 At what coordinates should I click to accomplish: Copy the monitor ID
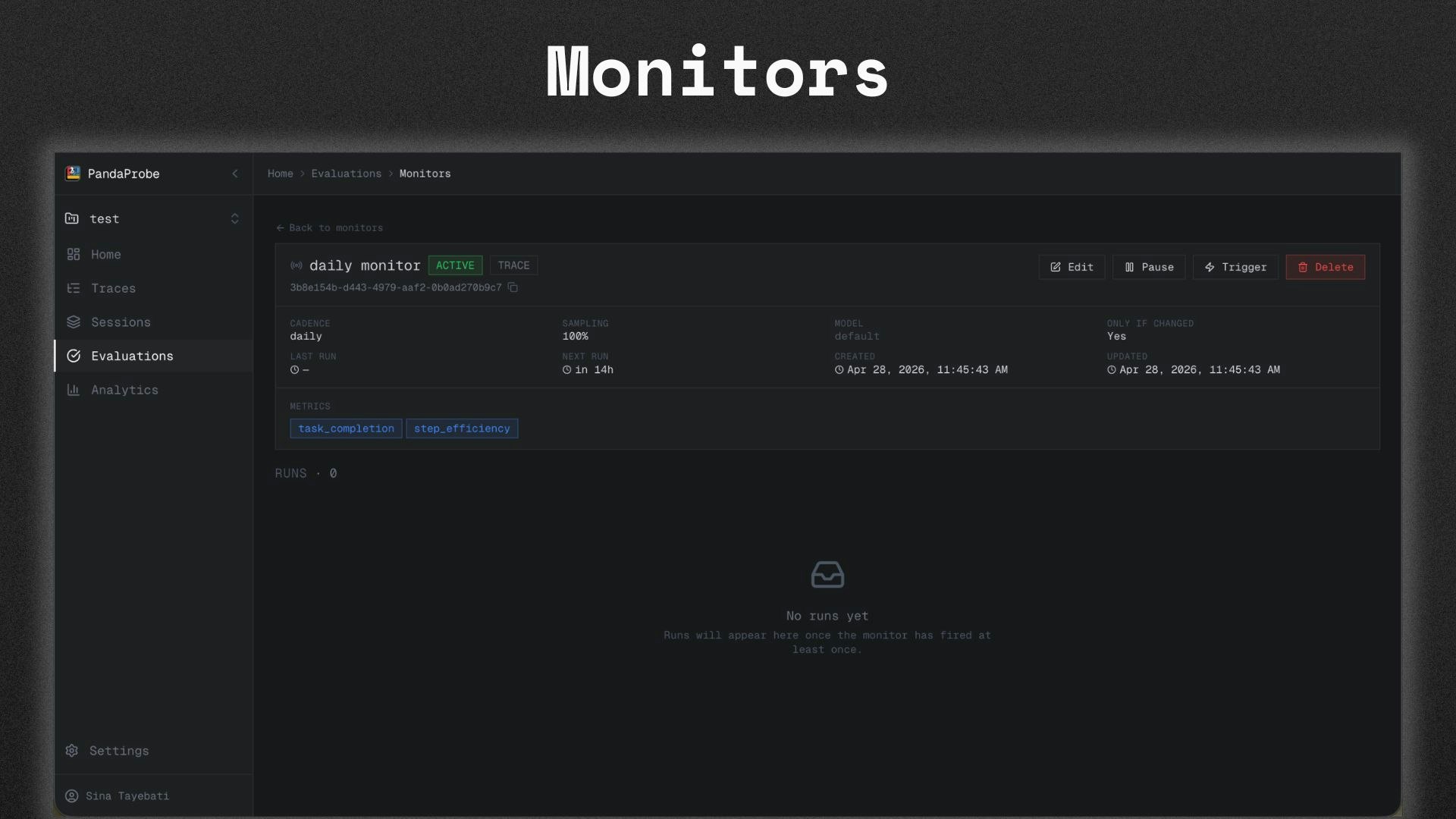point(513,287)
